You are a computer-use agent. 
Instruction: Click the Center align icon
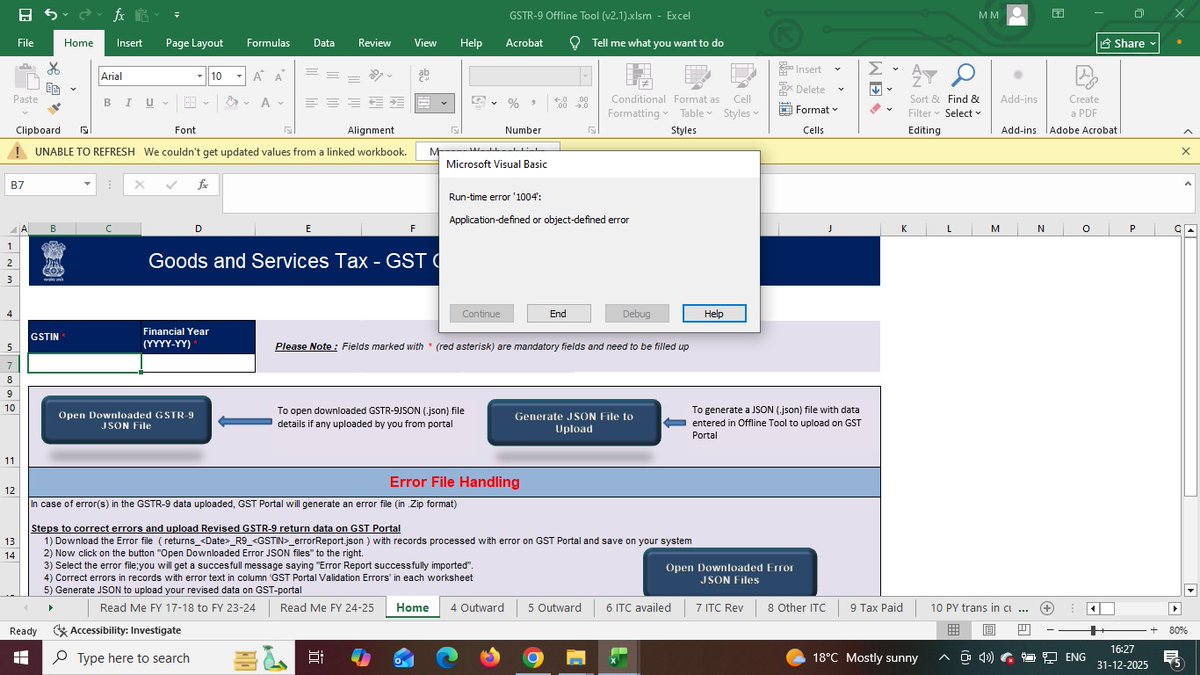point(332,103)
